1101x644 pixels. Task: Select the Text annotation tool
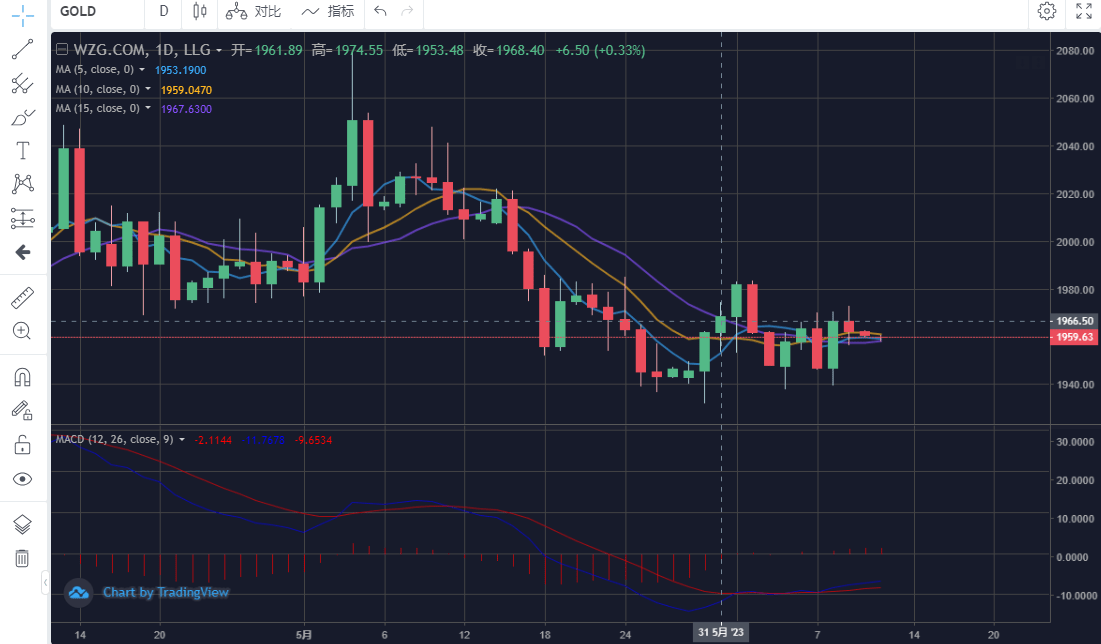pos(22,150)
